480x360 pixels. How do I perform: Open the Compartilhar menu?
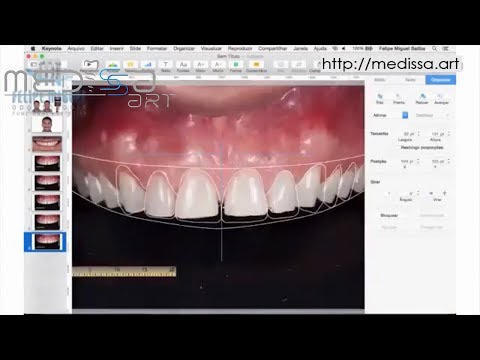click(x=273, y=49)
